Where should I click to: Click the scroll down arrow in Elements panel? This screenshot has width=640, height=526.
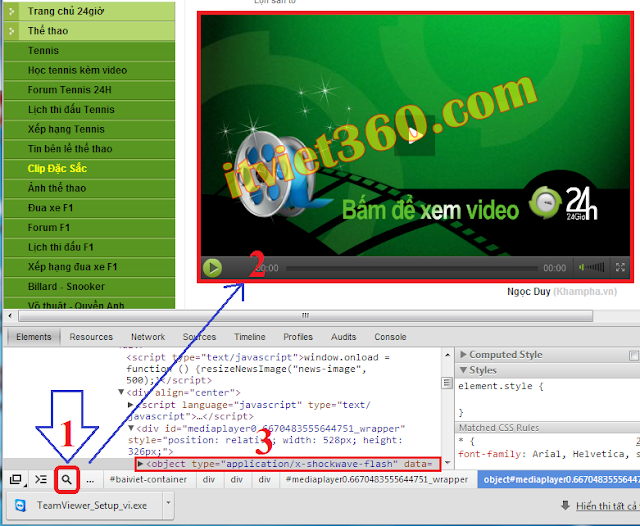pyautogui.click(x=447, y=463)
